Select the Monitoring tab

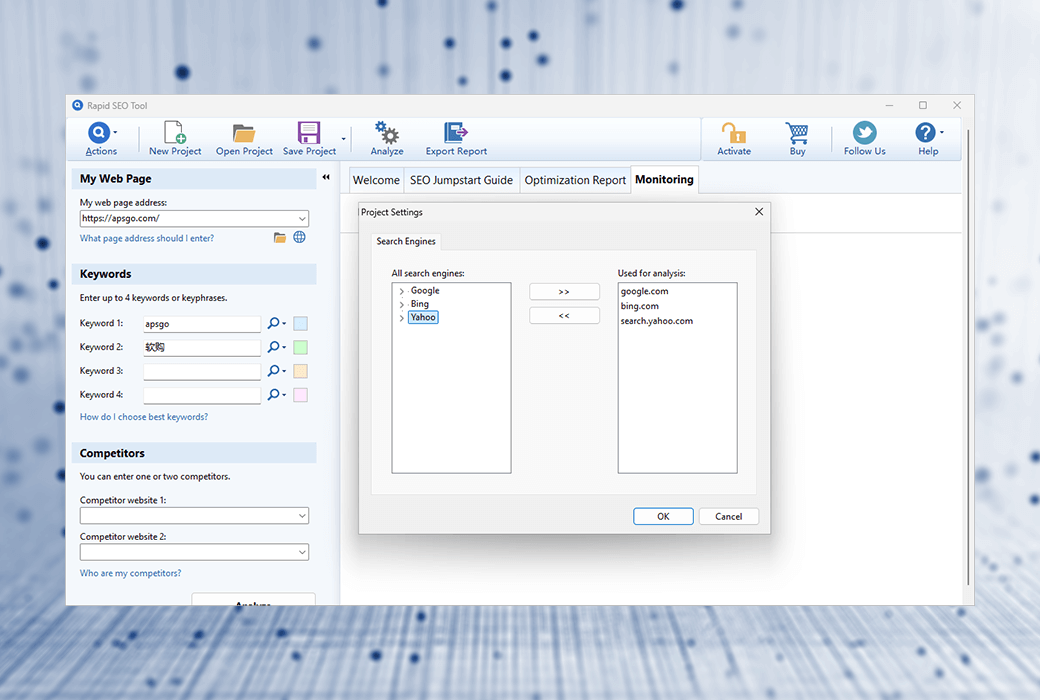(664, 179)
